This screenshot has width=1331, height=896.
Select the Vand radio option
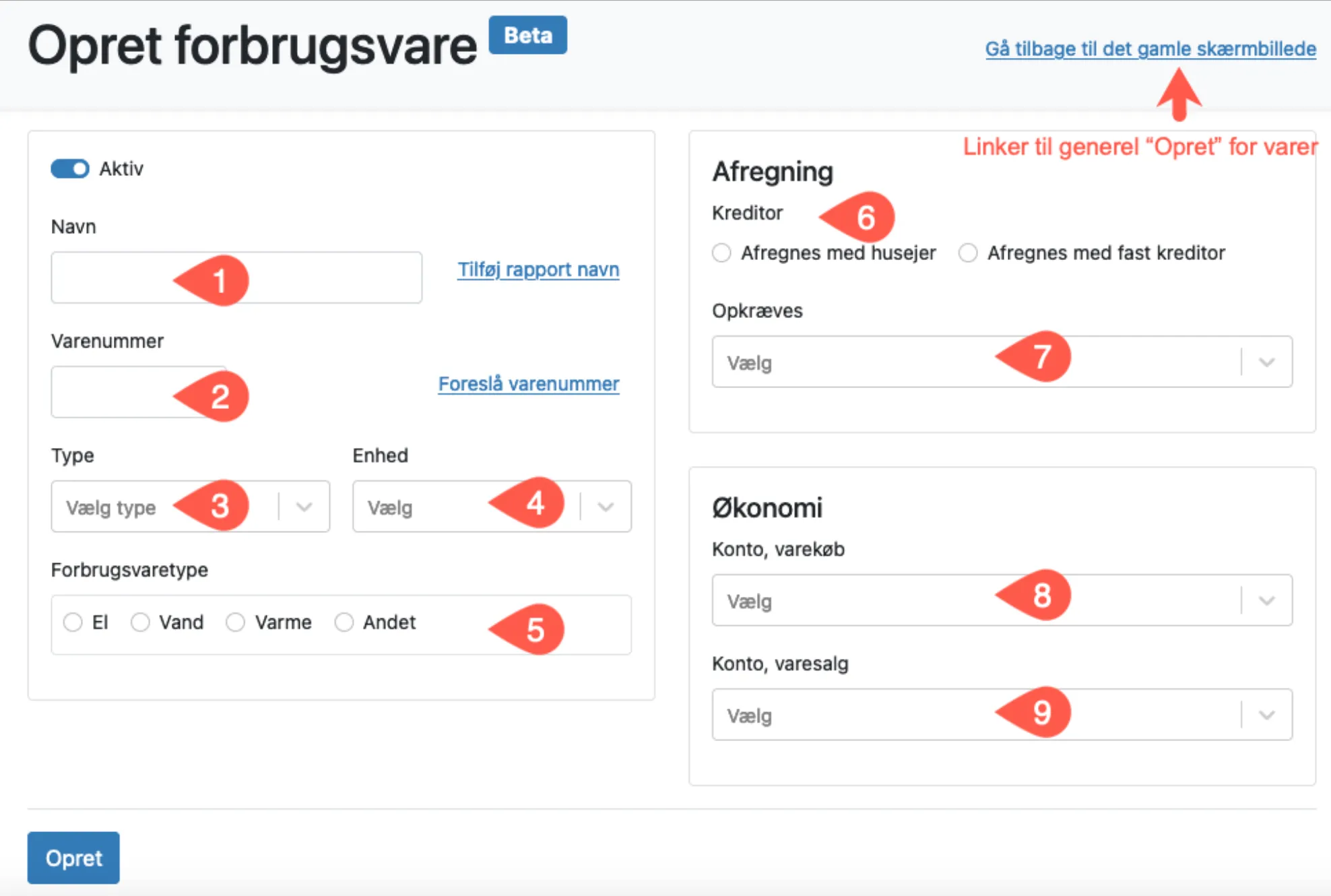pos(140,622)
